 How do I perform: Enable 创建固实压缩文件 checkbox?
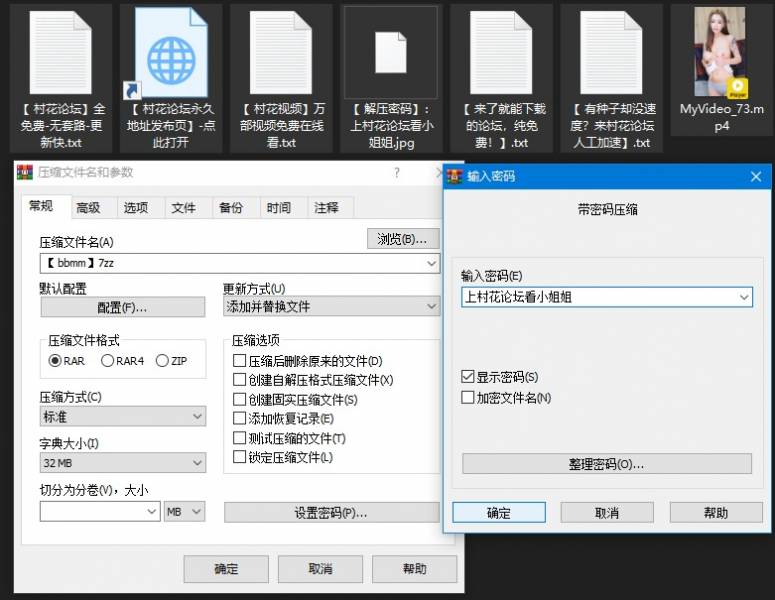(239, 399)
